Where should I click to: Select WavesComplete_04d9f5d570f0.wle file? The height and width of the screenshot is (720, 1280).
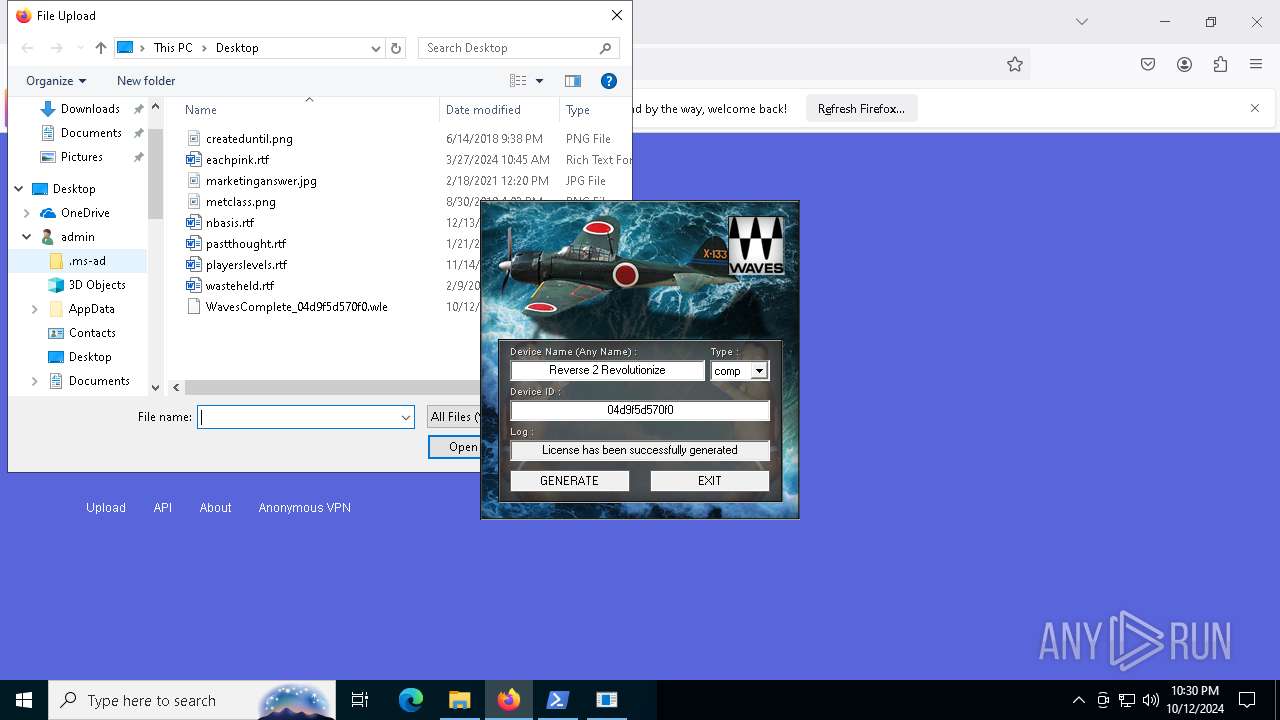coord(296,307)
